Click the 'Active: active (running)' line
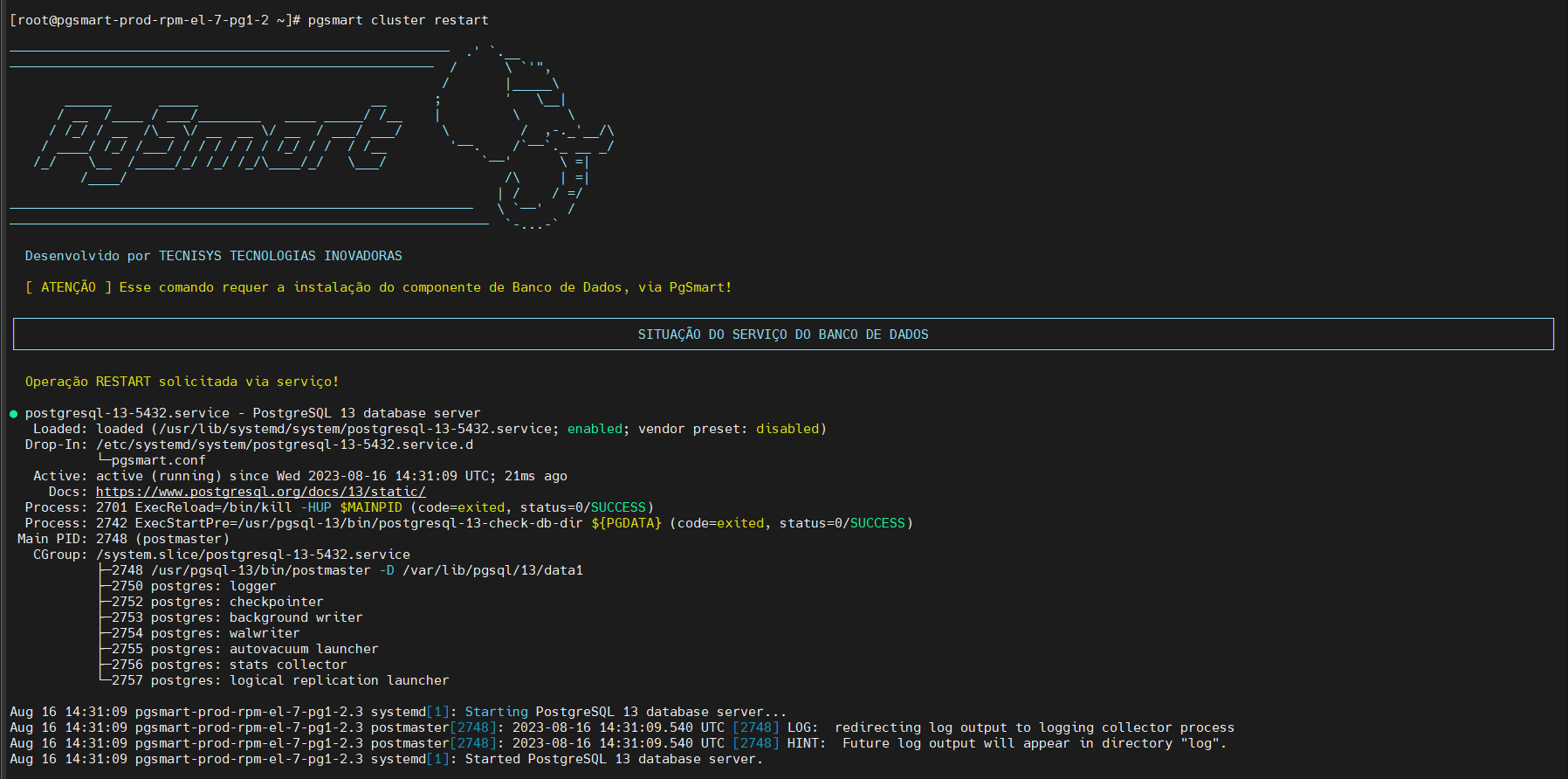The width and height of the screenshot is (1568, 779). 300,476
